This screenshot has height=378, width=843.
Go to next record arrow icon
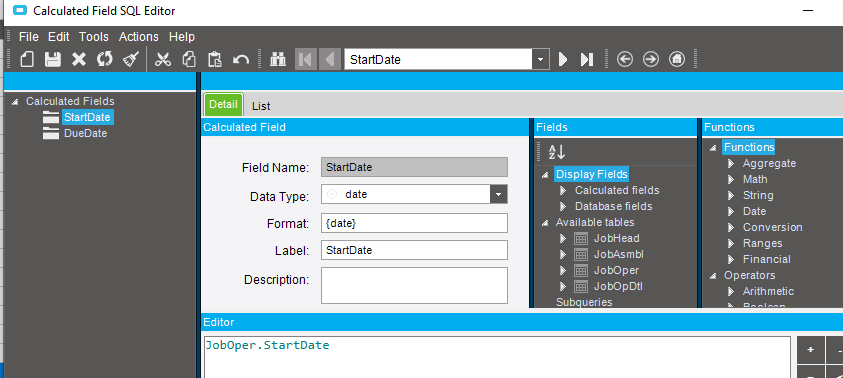click(563, 59)
